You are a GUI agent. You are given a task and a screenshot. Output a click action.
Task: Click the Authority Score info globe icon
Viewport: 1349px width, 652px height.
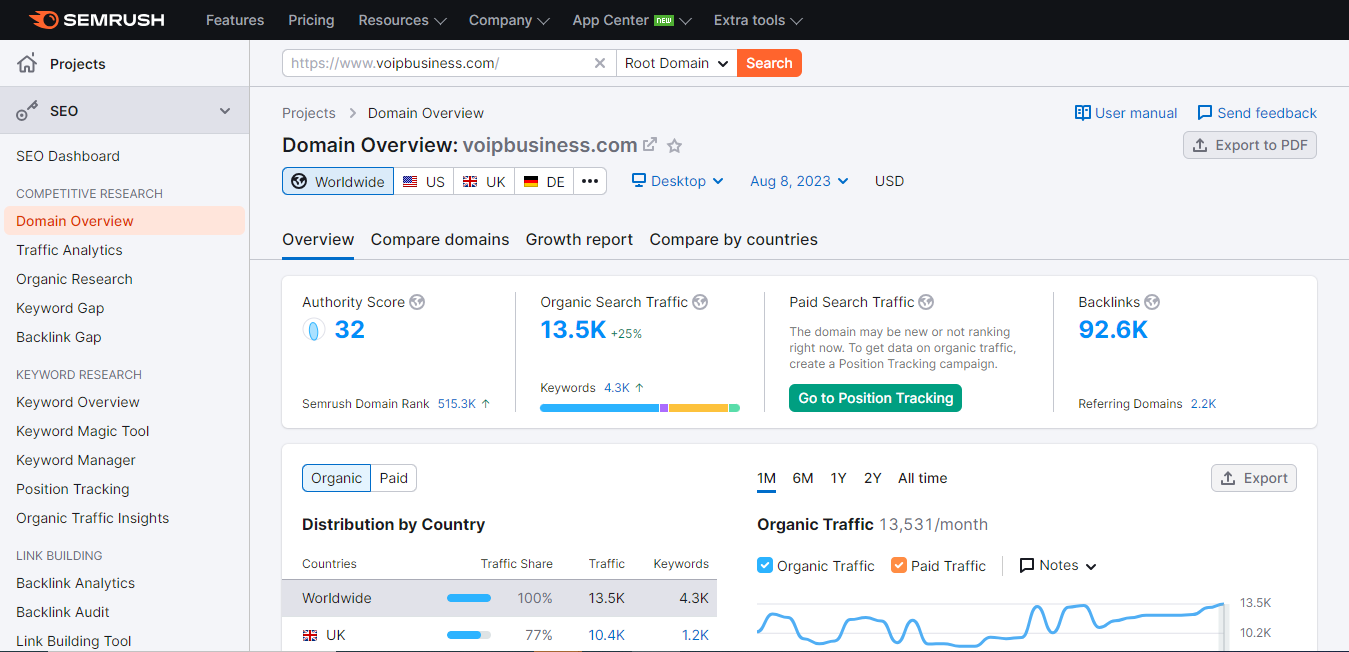(x=417, y=302)
